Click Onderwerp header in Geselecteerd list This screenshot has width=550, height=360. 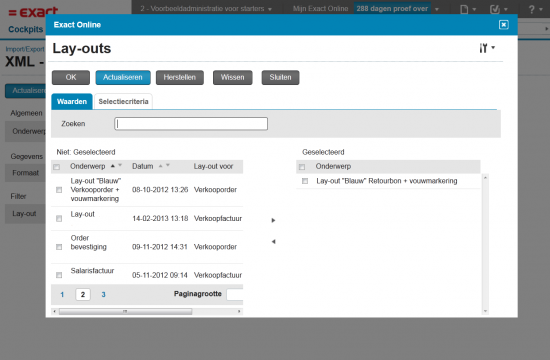[x=333, y=166]
